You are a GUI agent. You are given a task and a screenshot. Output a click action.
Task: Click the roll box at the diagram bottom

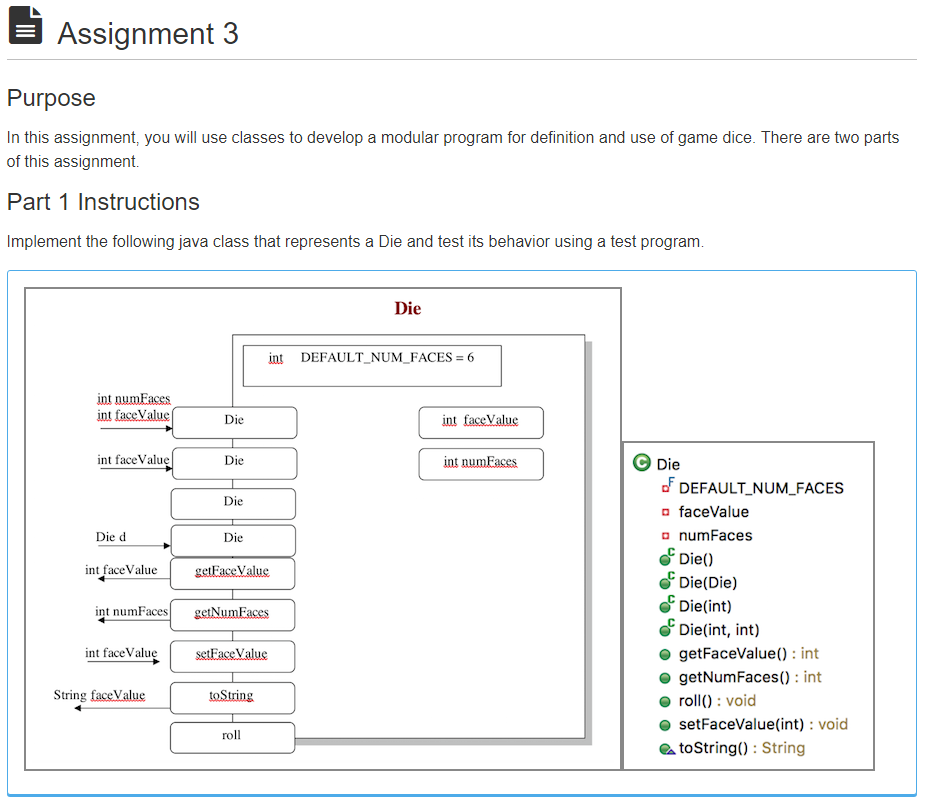(x=232, y=737)
